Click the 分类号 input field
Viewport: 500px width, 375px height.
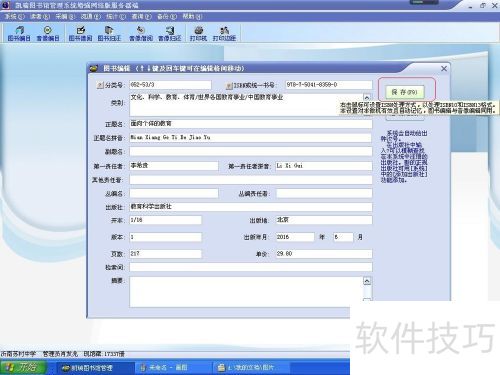170,85
